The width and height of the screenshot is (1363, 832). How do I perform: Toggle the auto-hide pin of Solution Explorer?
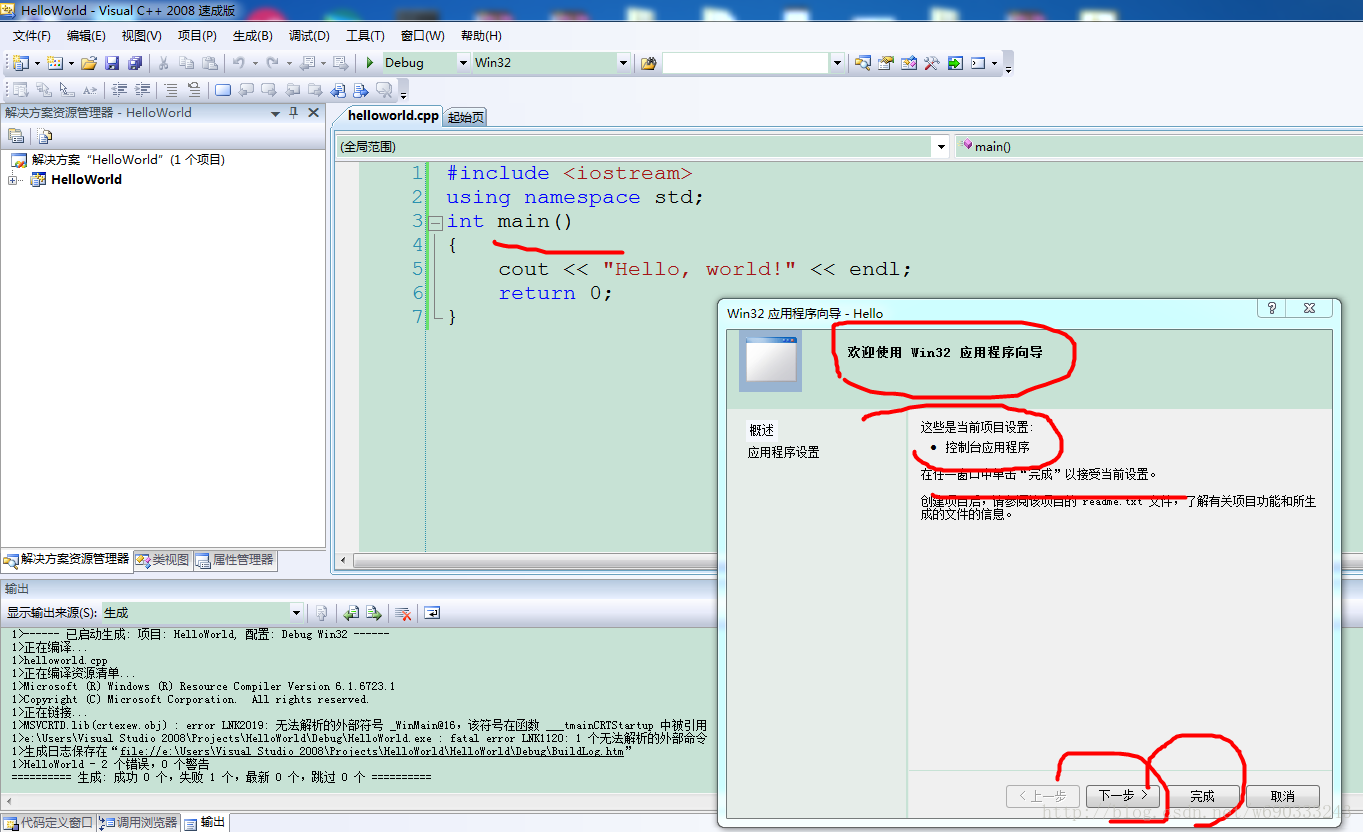coord(294,113)
